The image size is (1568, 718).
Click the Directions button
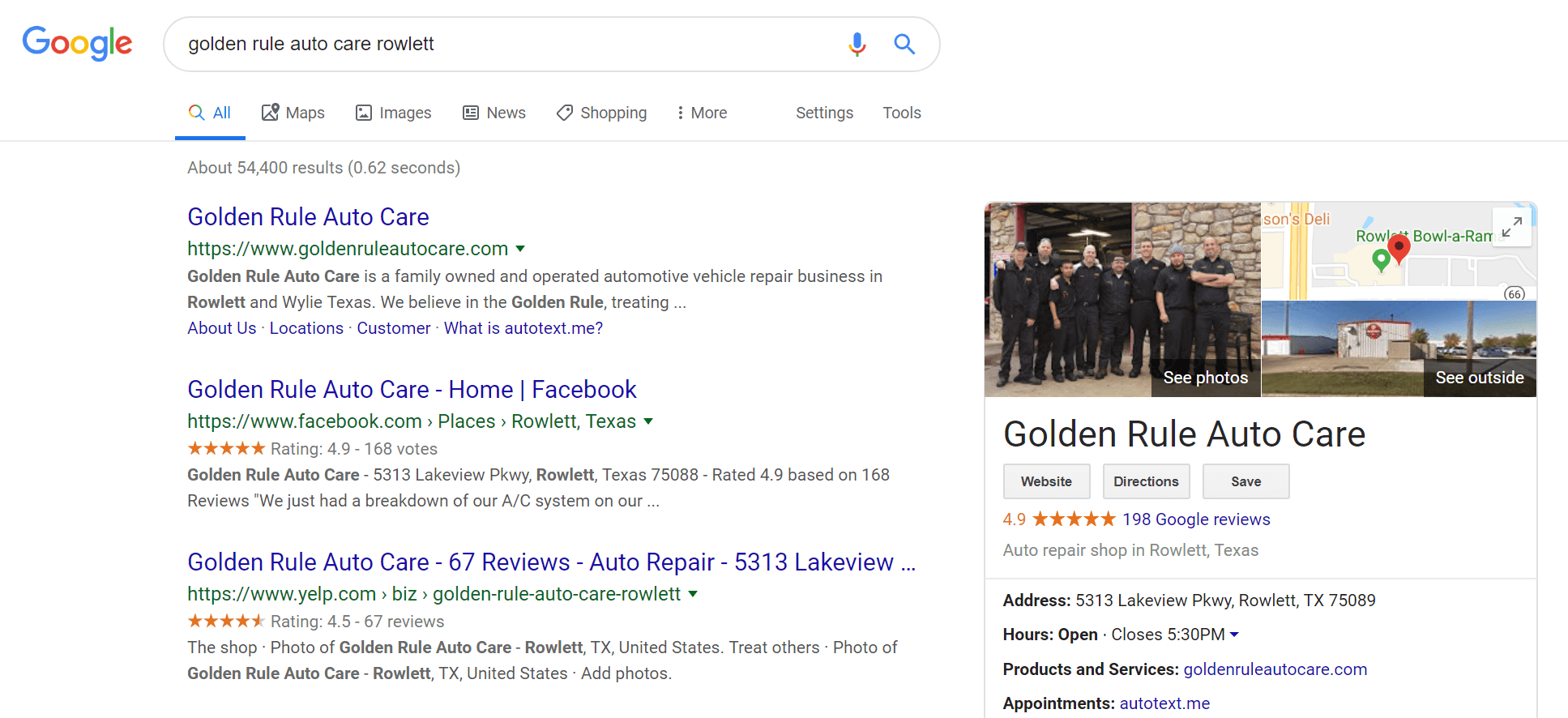click(x=1146, y=481)
